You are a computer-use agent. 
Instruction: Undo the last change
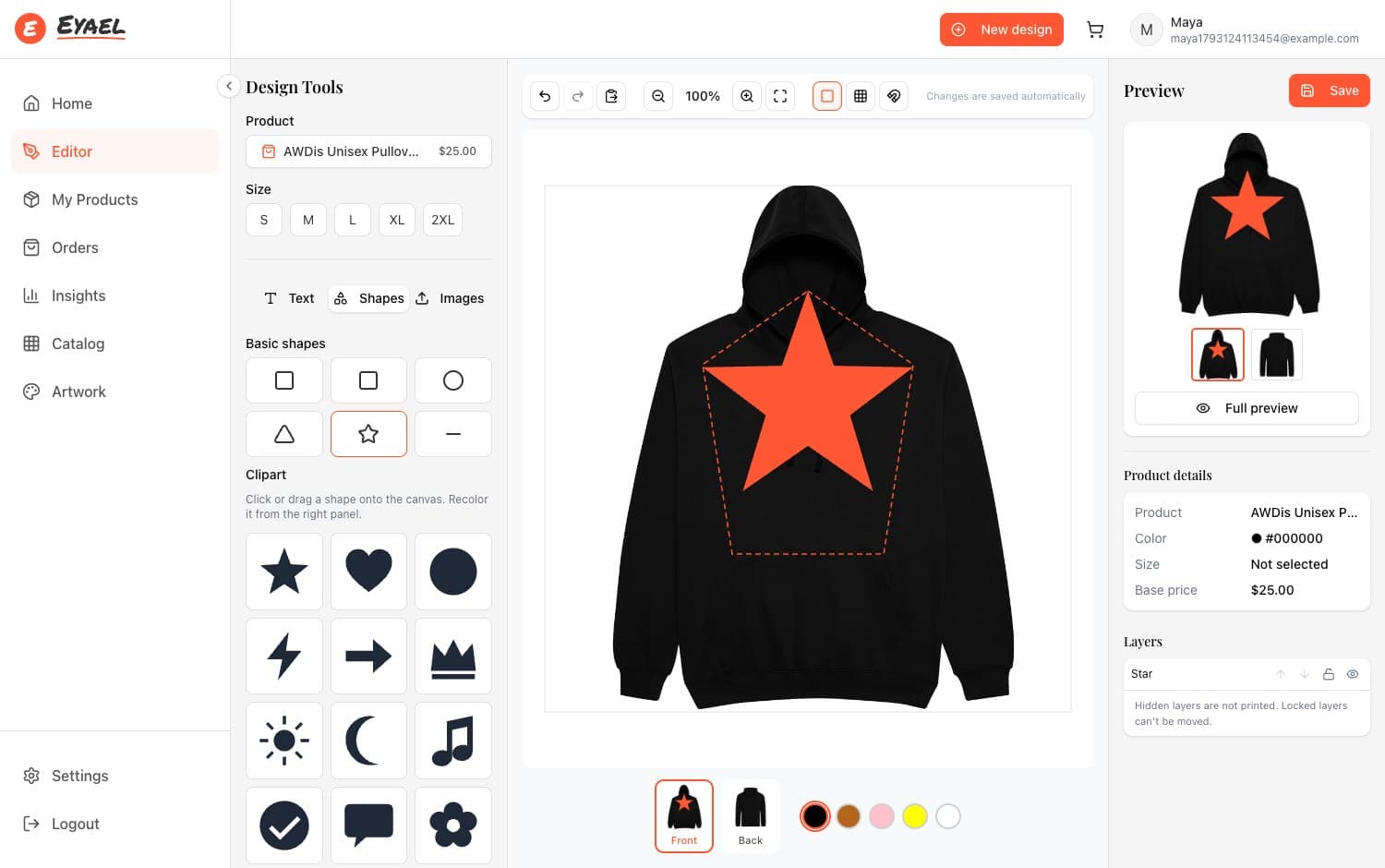[545, 96]
